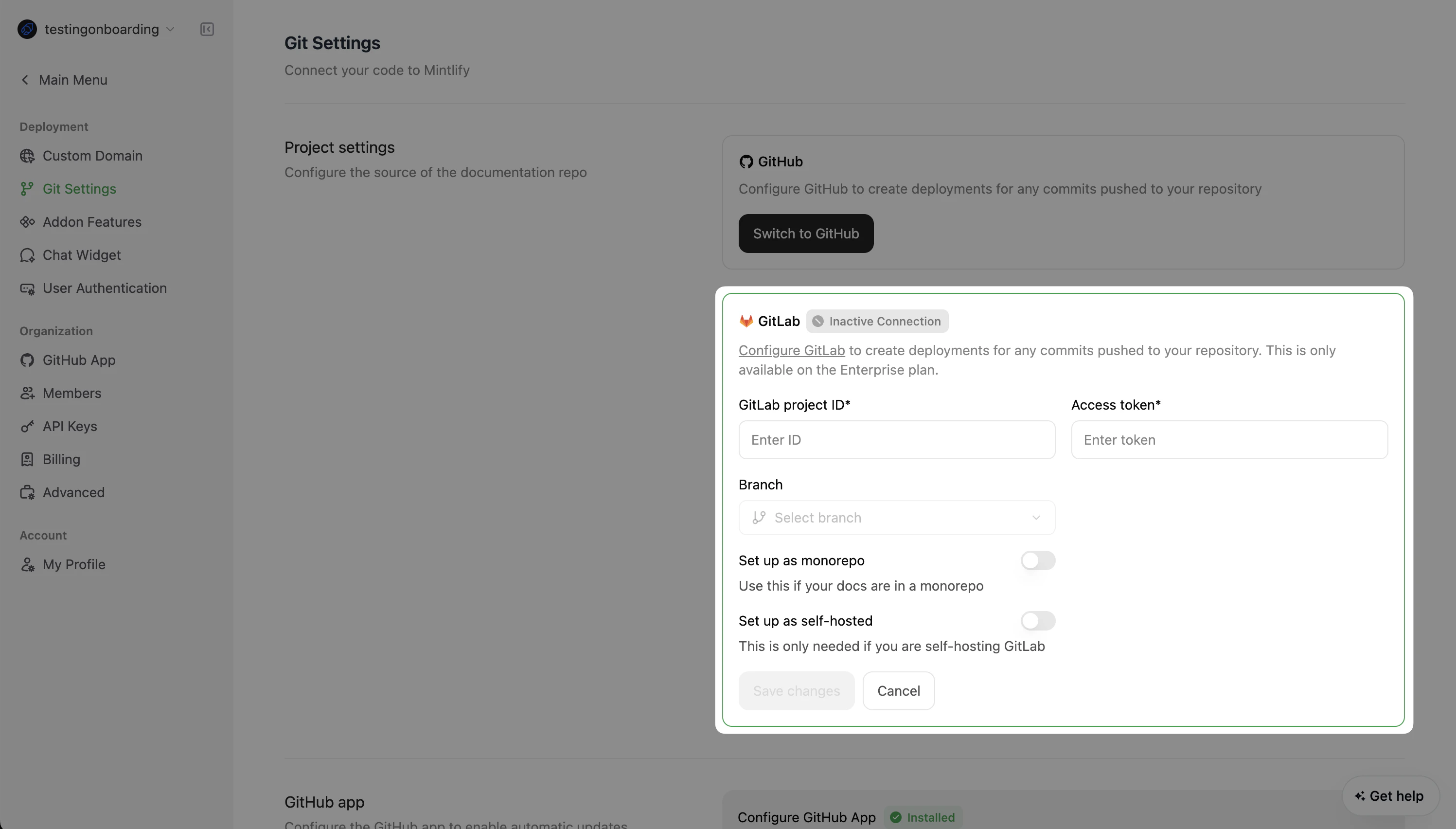Cancel the GitLab configuration
Screen dimensions: 1456x829
898,691
